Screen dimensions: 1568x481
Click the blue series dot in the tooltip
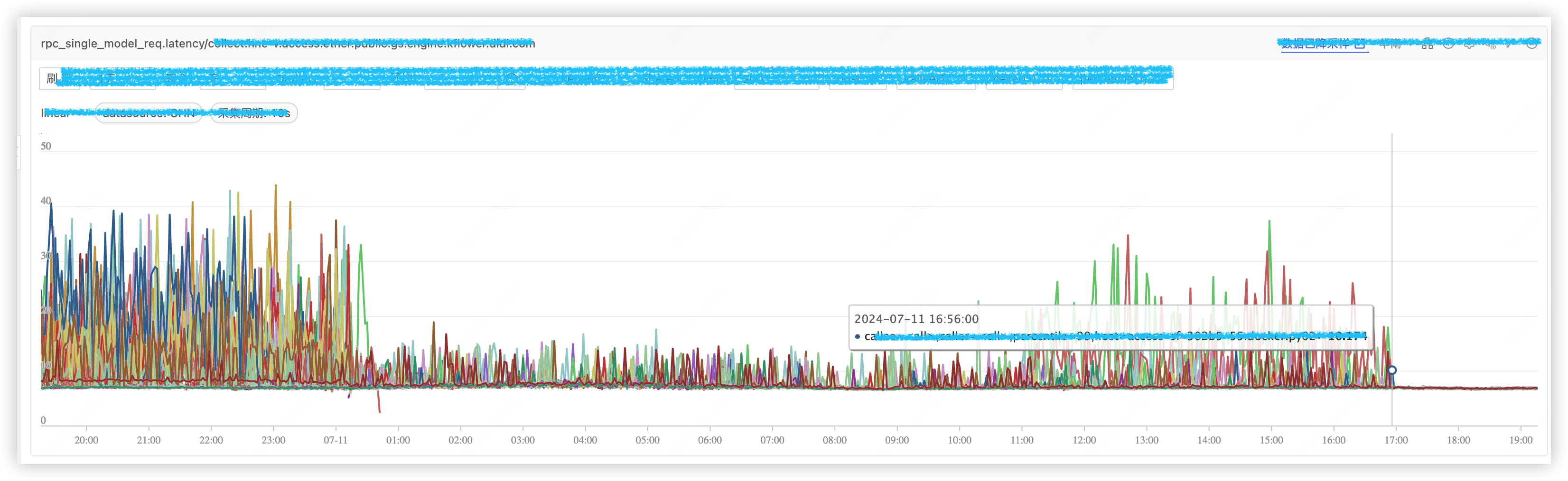858,336
